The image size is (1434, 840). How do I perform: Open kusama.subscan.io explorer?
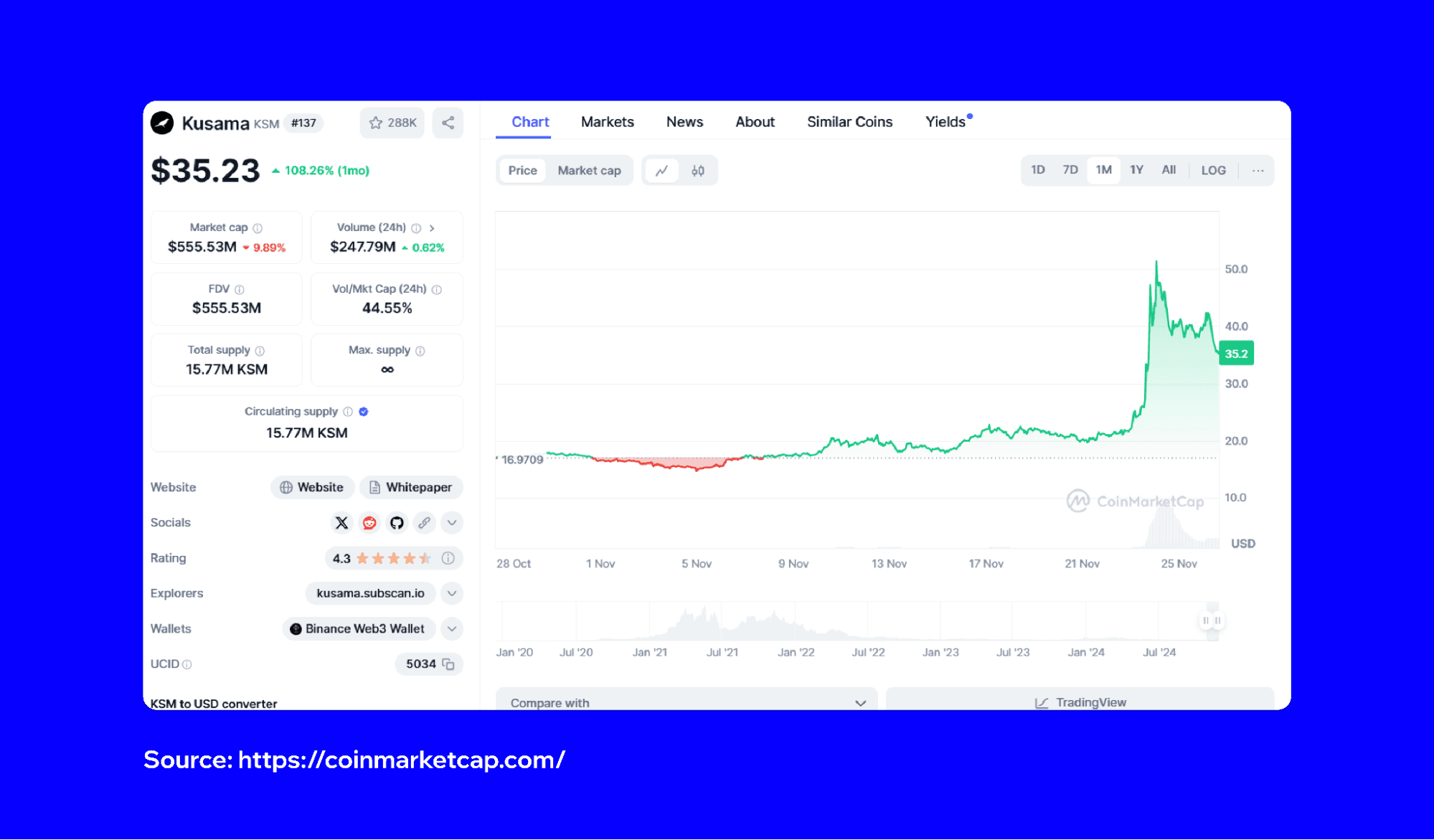[x=370, y=594]
